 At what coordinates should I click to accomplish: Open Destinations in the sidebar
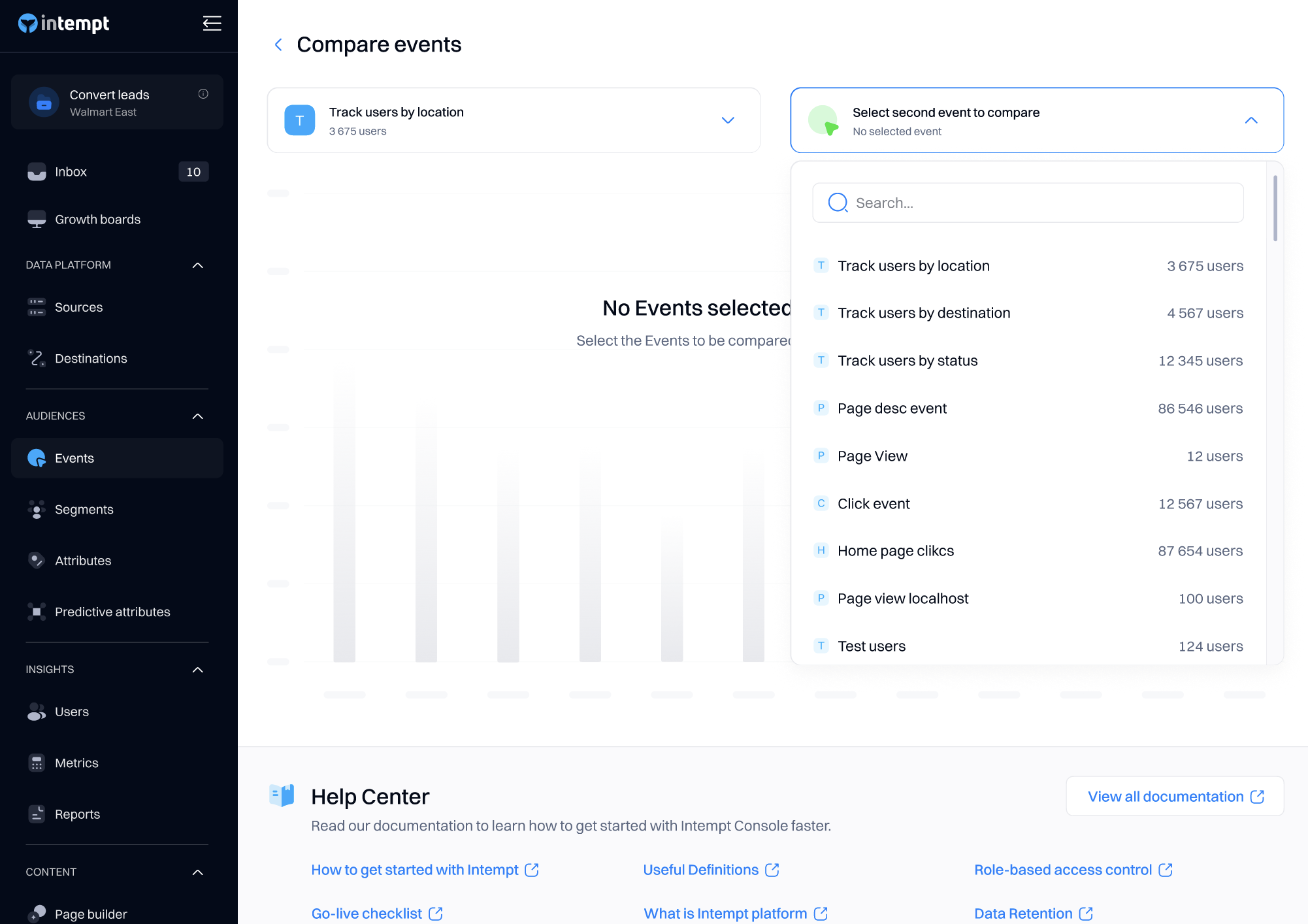[x=91, y=359]
